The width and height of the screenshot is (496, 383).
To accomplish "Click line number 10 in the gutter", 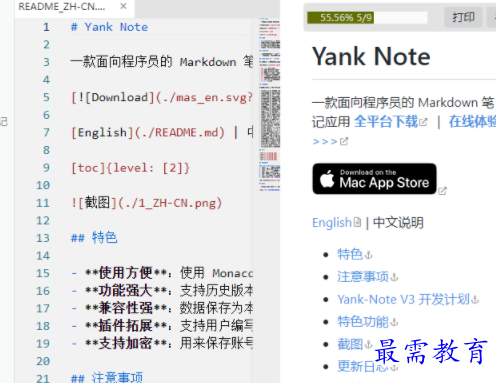I will click(43, 185).
